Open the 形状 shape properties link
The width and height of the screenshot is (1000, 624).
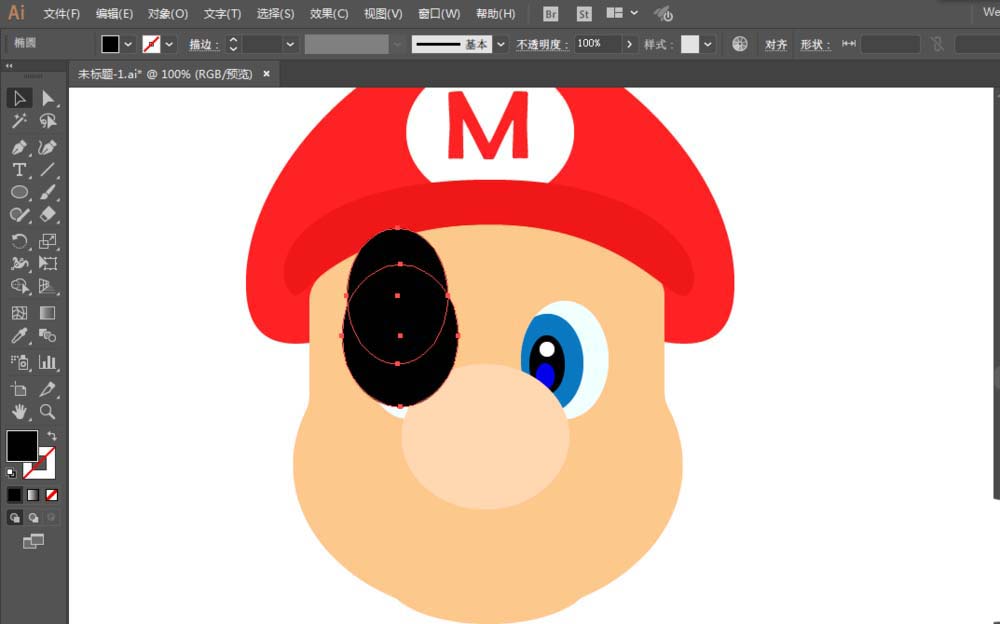click(x=816, y=44)
